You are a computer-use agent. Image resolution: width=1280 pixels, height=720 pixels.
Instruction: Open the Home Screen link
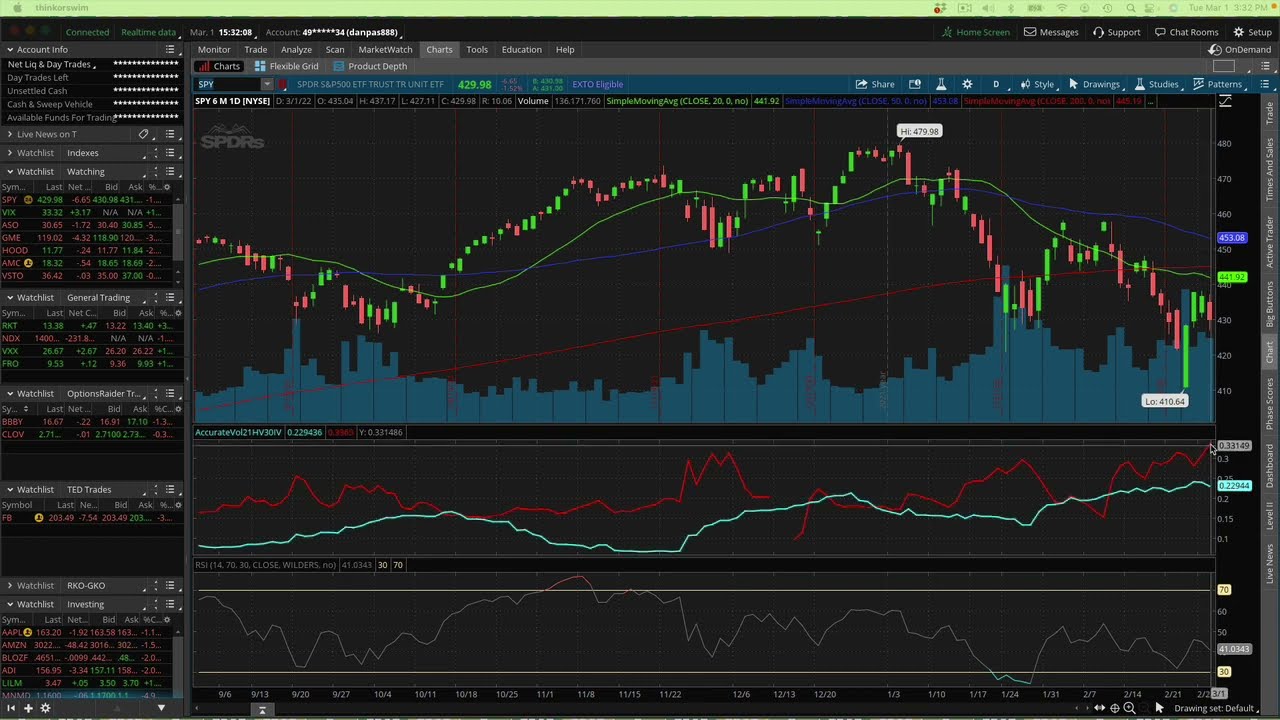pos(976,32)
